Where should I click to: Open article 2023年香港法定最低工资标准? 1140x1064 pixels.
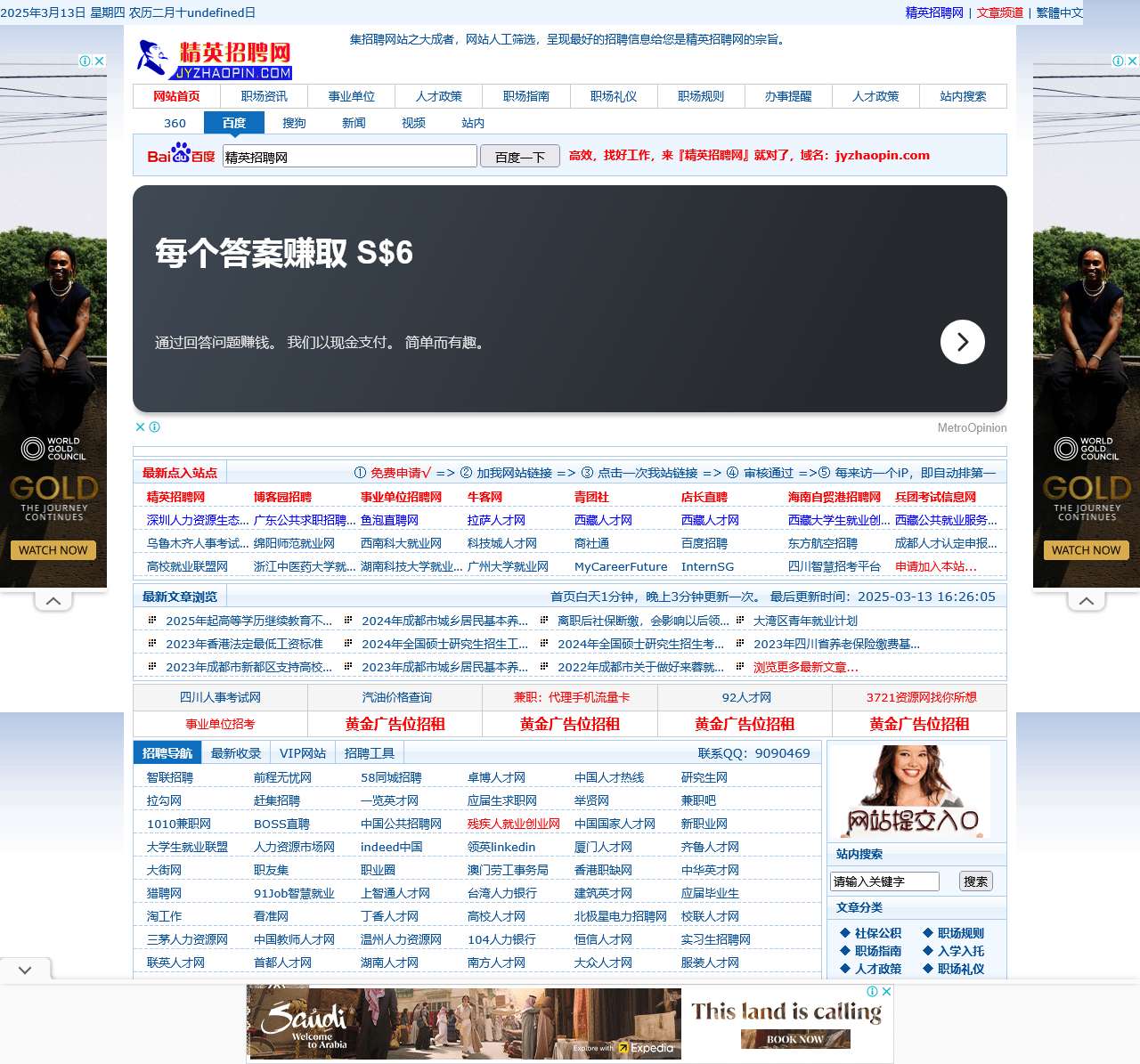pyautogui.click(x=244, y=644)
